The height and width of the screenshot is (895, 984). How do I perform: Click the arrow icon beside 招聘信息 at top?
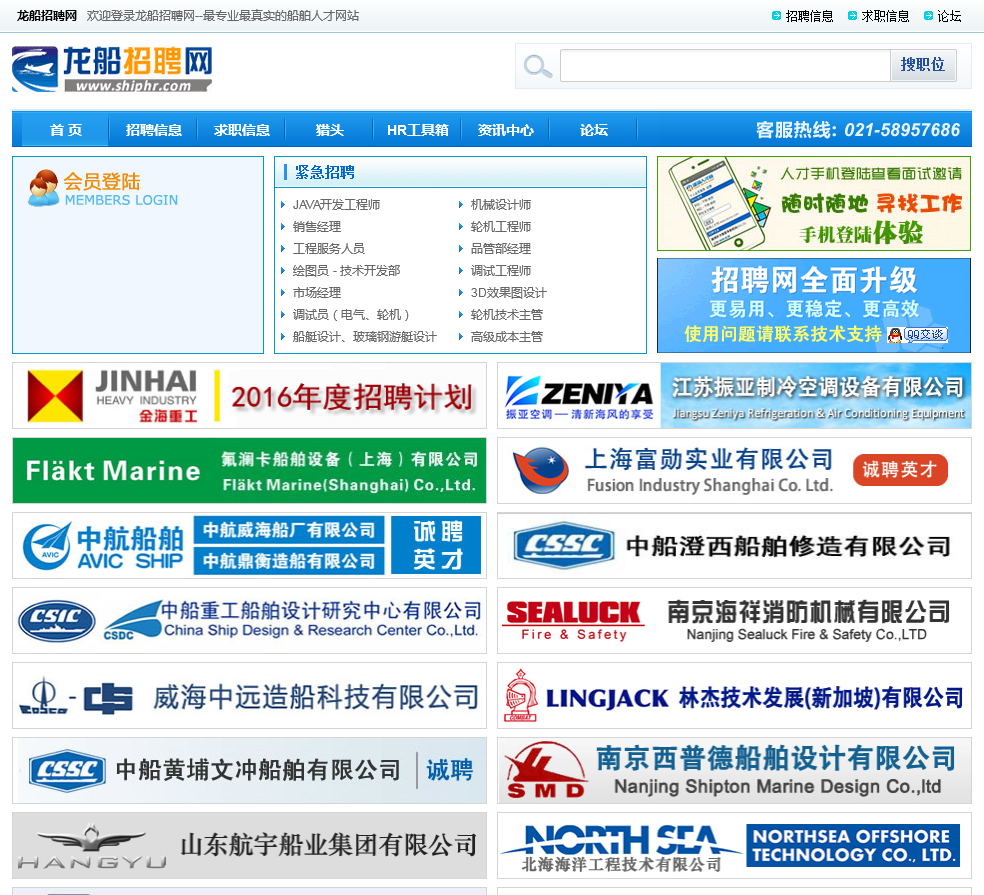click(776, 16)
